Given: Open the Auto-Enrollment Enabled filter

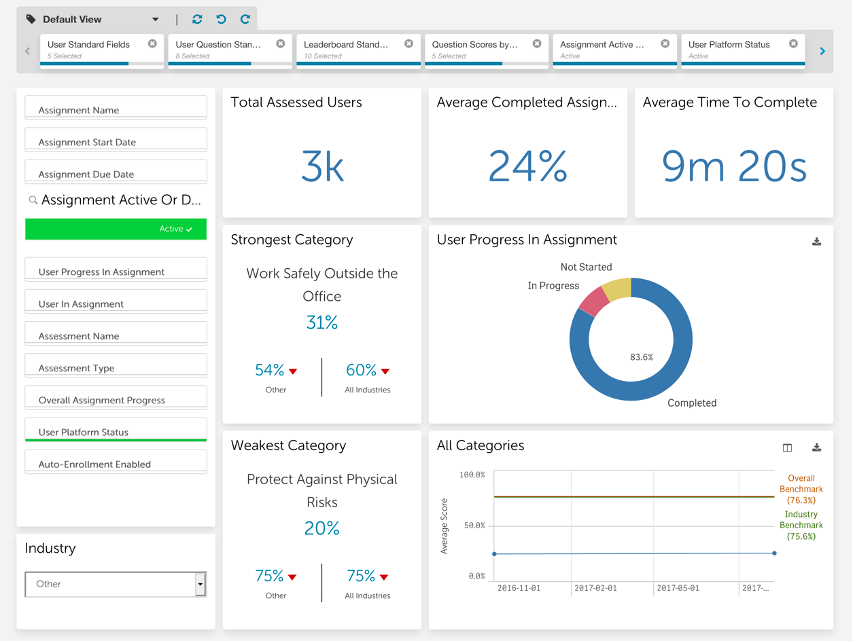Looking at the screenshot, I should [x=116, y=462].
